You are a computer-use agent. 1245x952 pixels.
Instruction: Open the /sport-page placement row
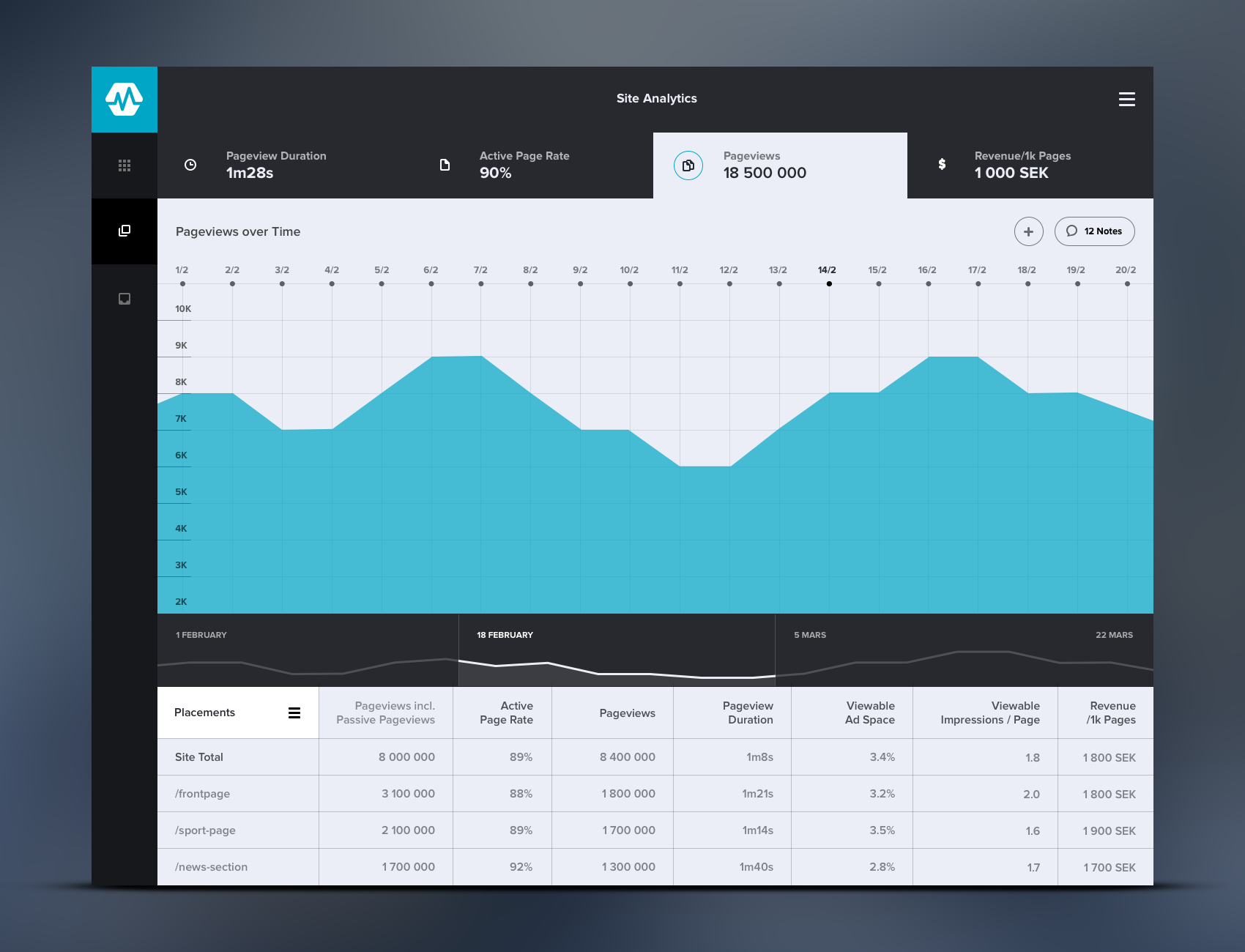205,830
